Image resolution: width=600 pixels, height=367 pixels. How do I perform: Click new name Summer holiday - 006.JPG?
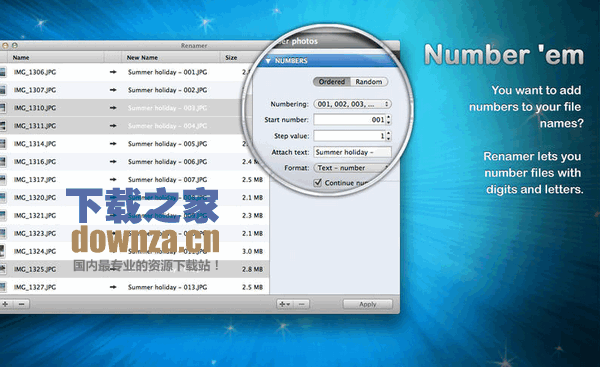tap(168, 162)
